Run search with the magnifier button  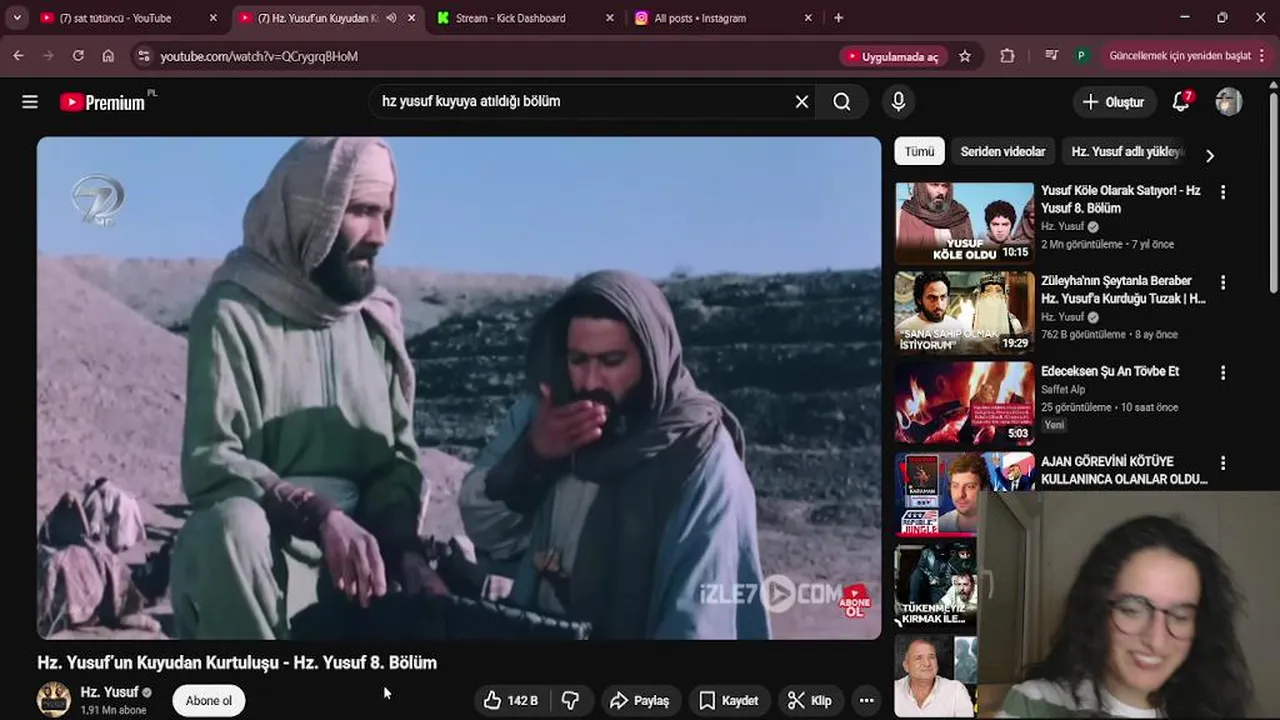pos(842,101)
